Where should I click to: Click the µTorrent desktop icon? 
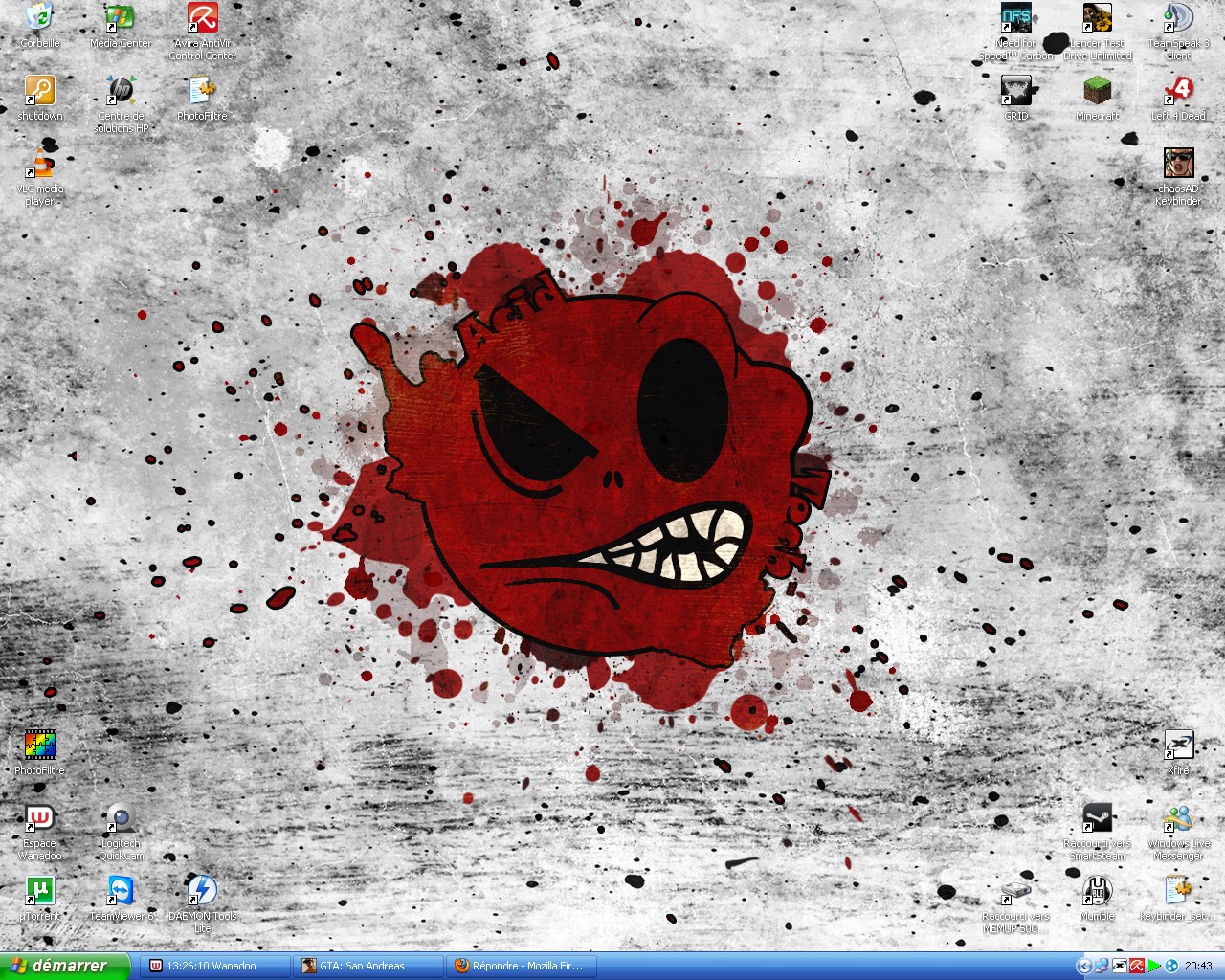(39, 891)
